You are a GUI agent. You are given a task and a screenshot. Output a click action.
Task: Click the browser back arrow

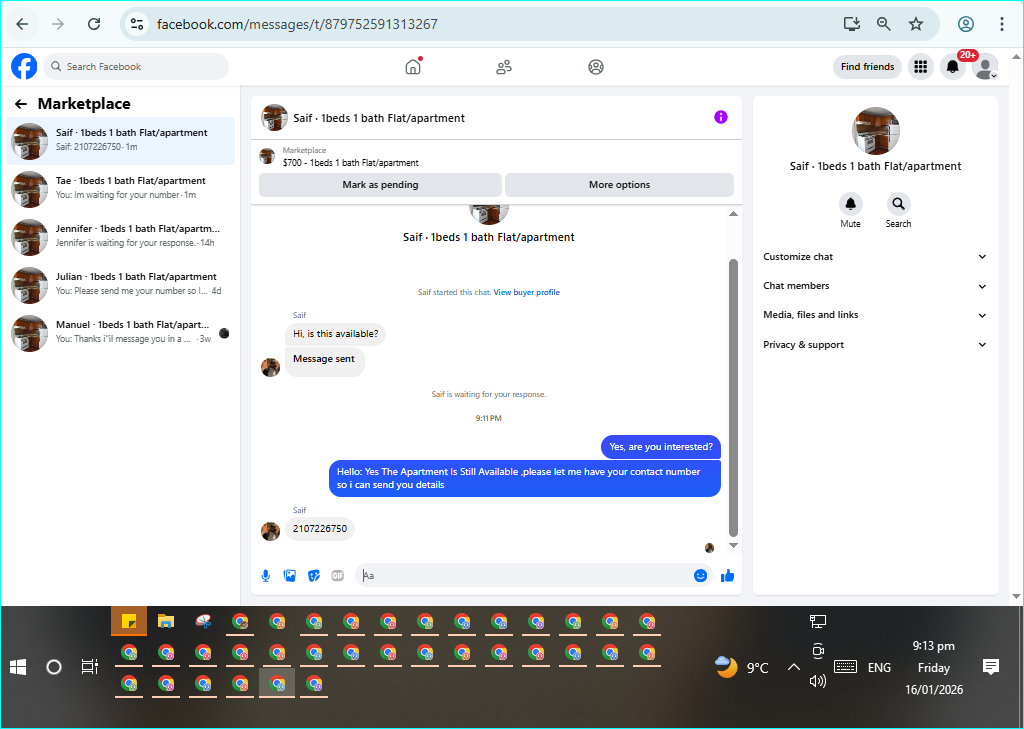(x=22, y=24)
